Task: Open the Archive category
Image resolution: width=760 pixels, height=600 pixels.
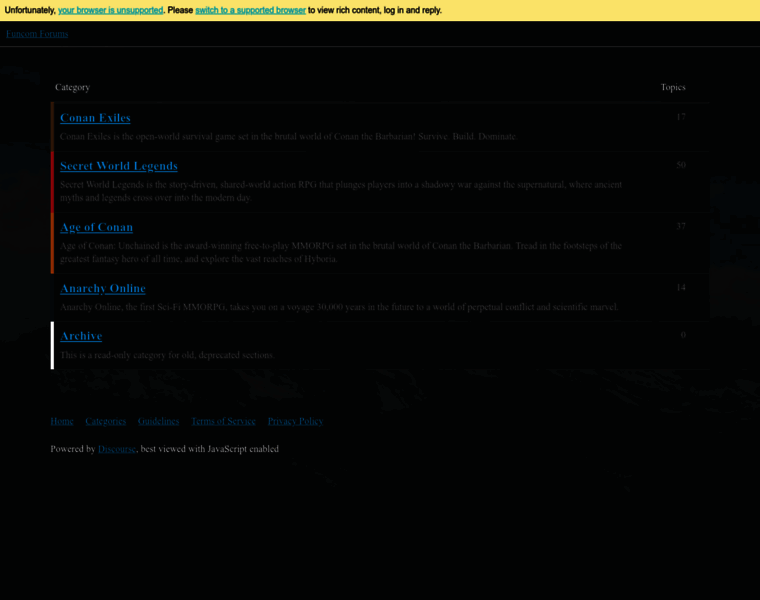Action: coord(81,336)
